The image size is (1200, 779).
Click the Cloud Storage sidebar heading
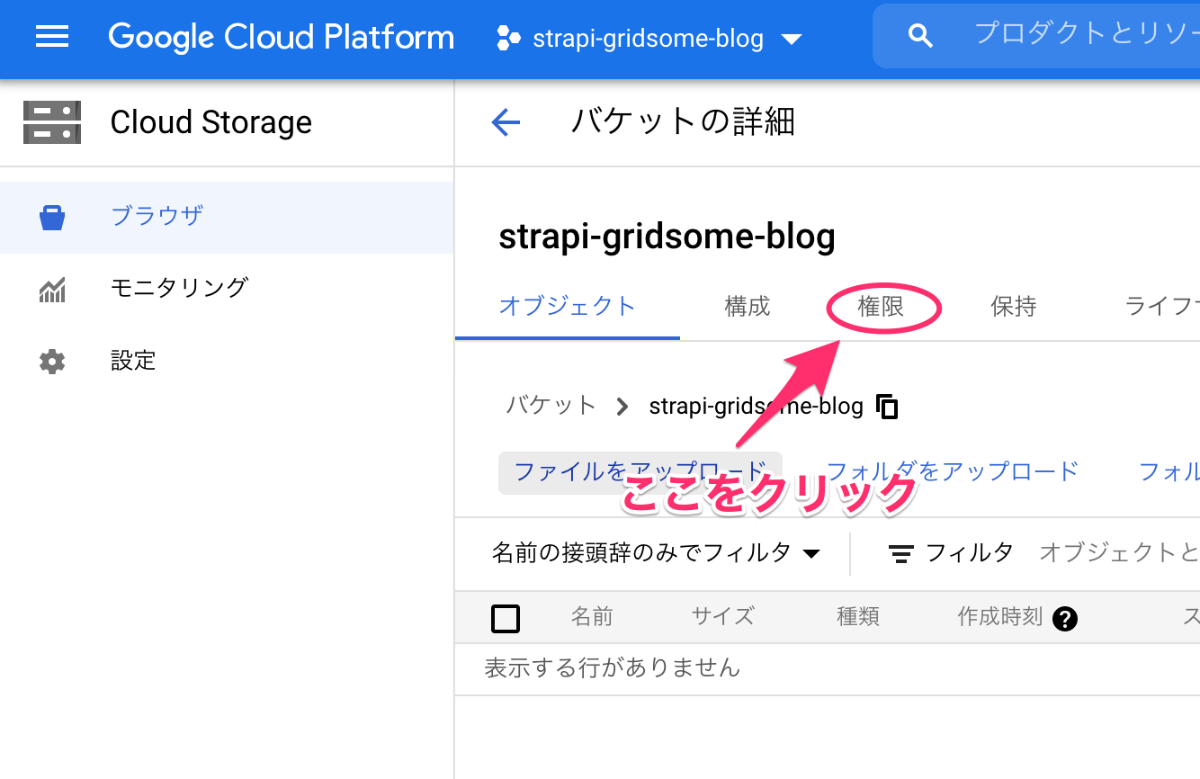click(211, 123)
